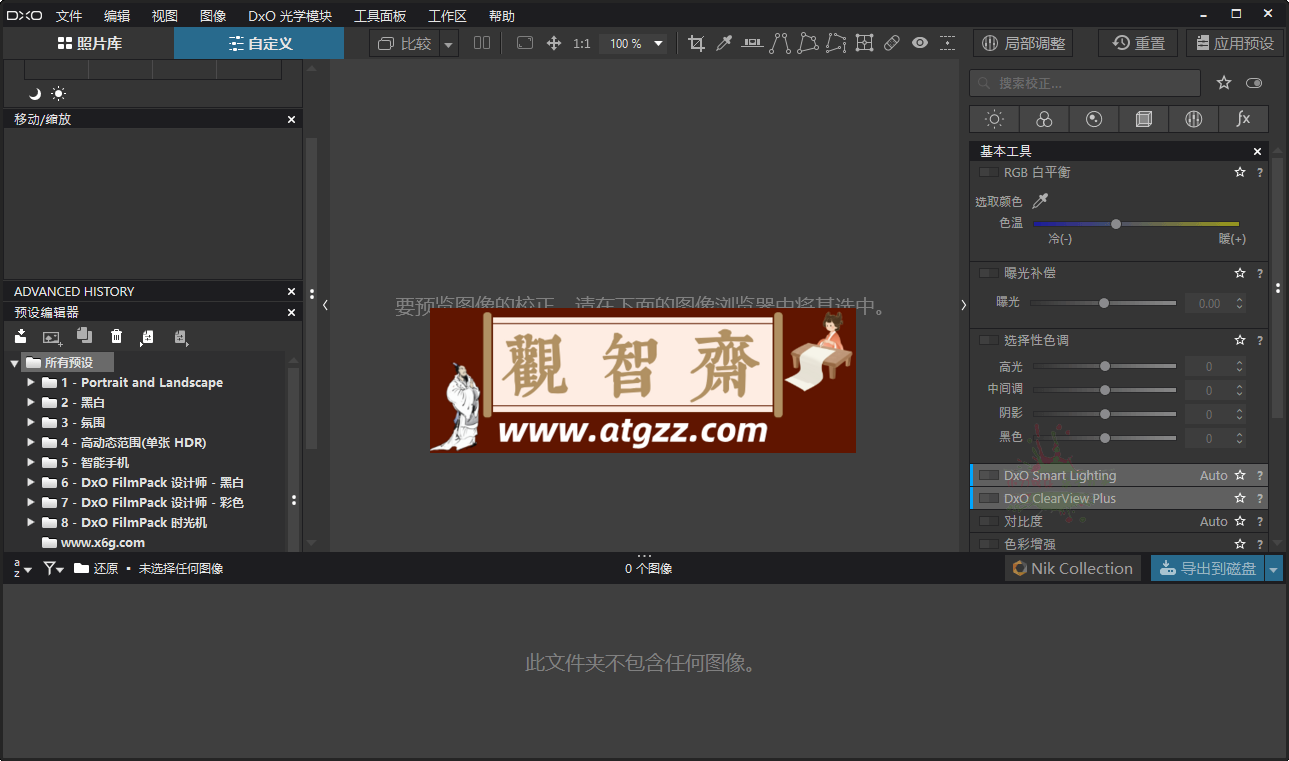The image size is (1289, 761).
Task: Select the Crop tool in the toolbar
Action: [x=696, y=43]
